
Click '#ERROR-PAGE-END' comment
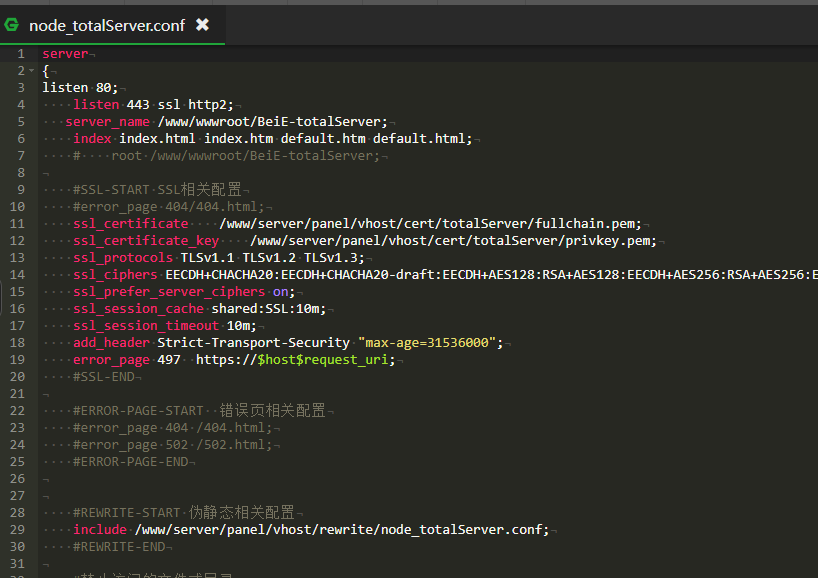point(130,462)
